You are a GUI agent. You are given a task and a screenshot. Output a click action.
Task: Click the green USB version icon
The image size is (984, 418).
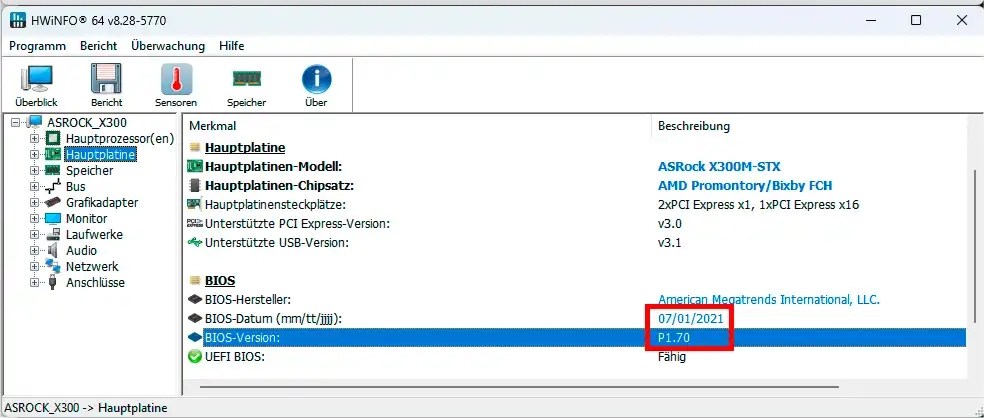tap(195, 242)
